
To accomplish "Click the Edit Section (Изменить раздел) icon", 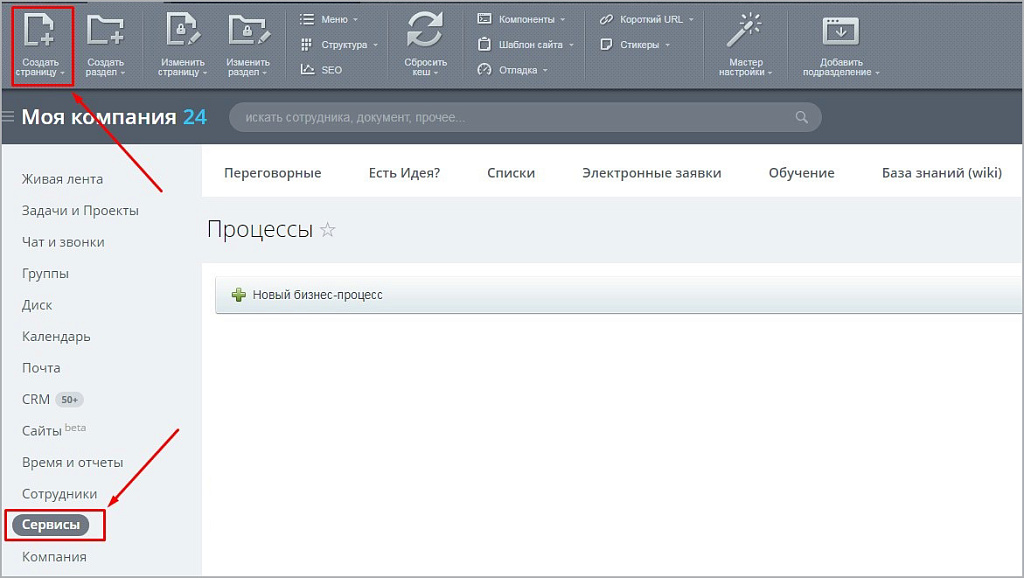I will pos(248,32).
